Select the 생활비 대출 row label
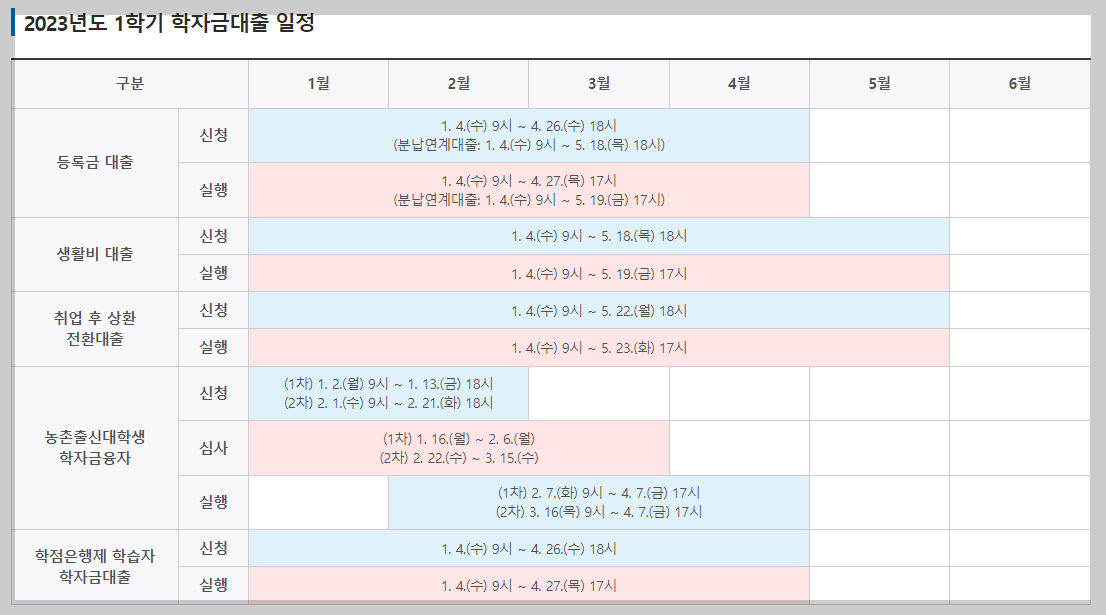The height and width of the screenshot is (615, 1106). point(93,255)
